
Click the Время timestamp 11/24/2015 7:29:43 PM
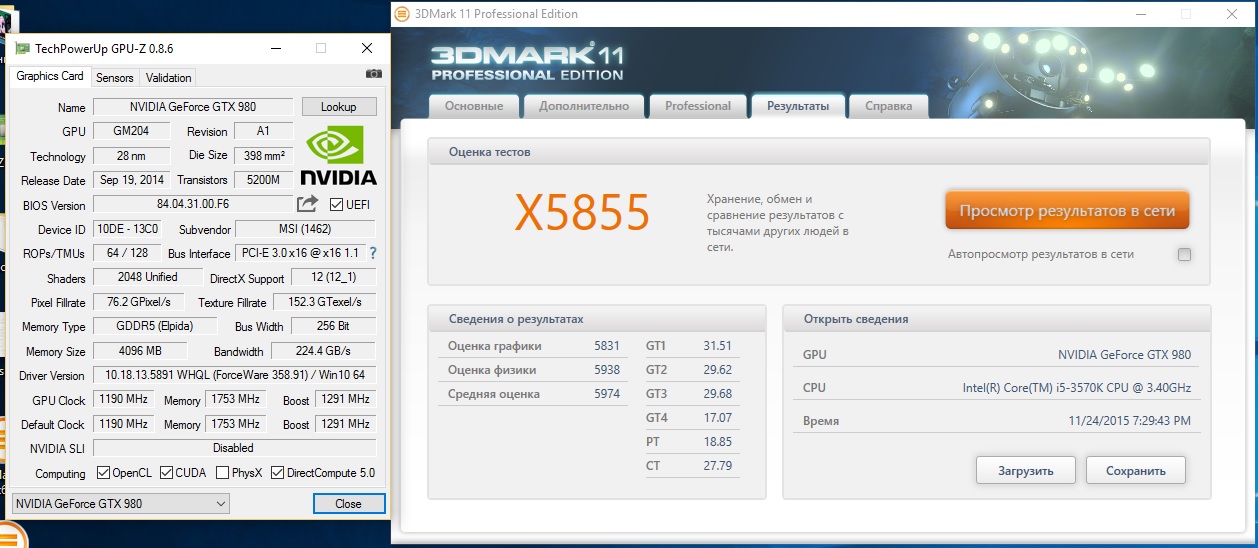(1130, 421)
